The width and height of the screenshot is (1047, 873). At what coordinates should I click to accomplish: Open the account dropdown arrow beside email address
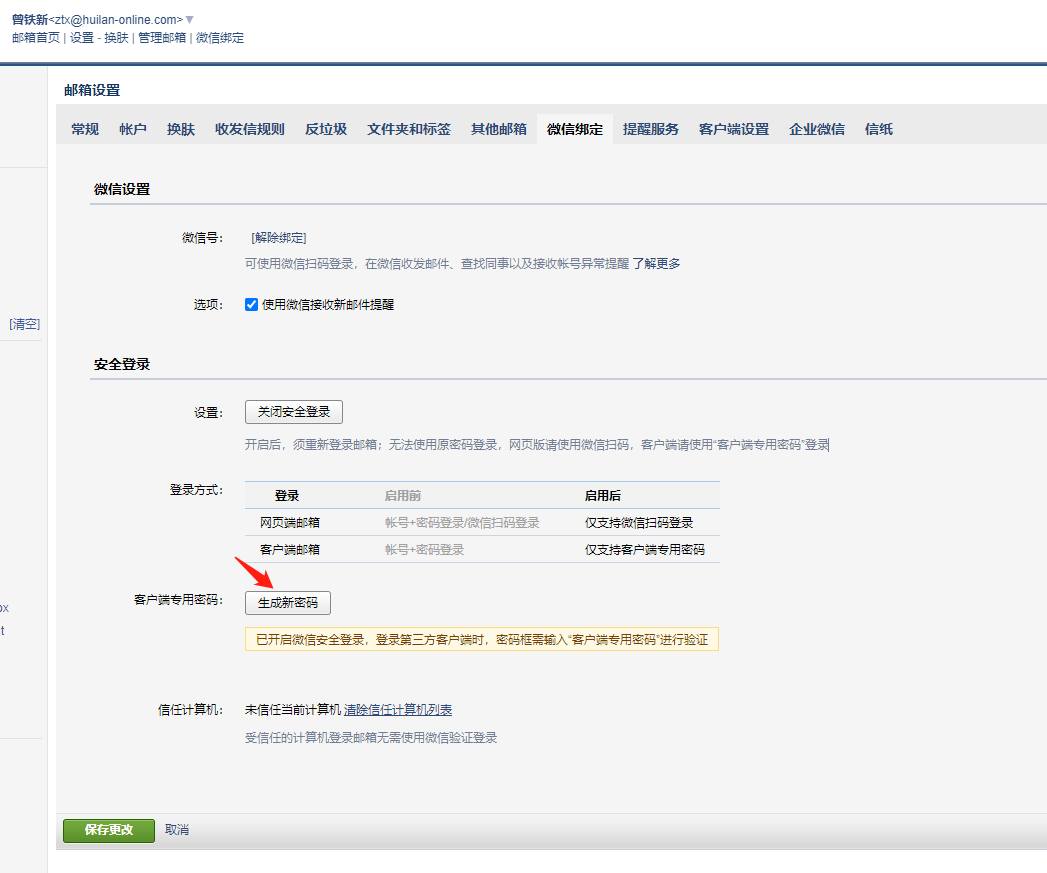click(x=190, y=20)
